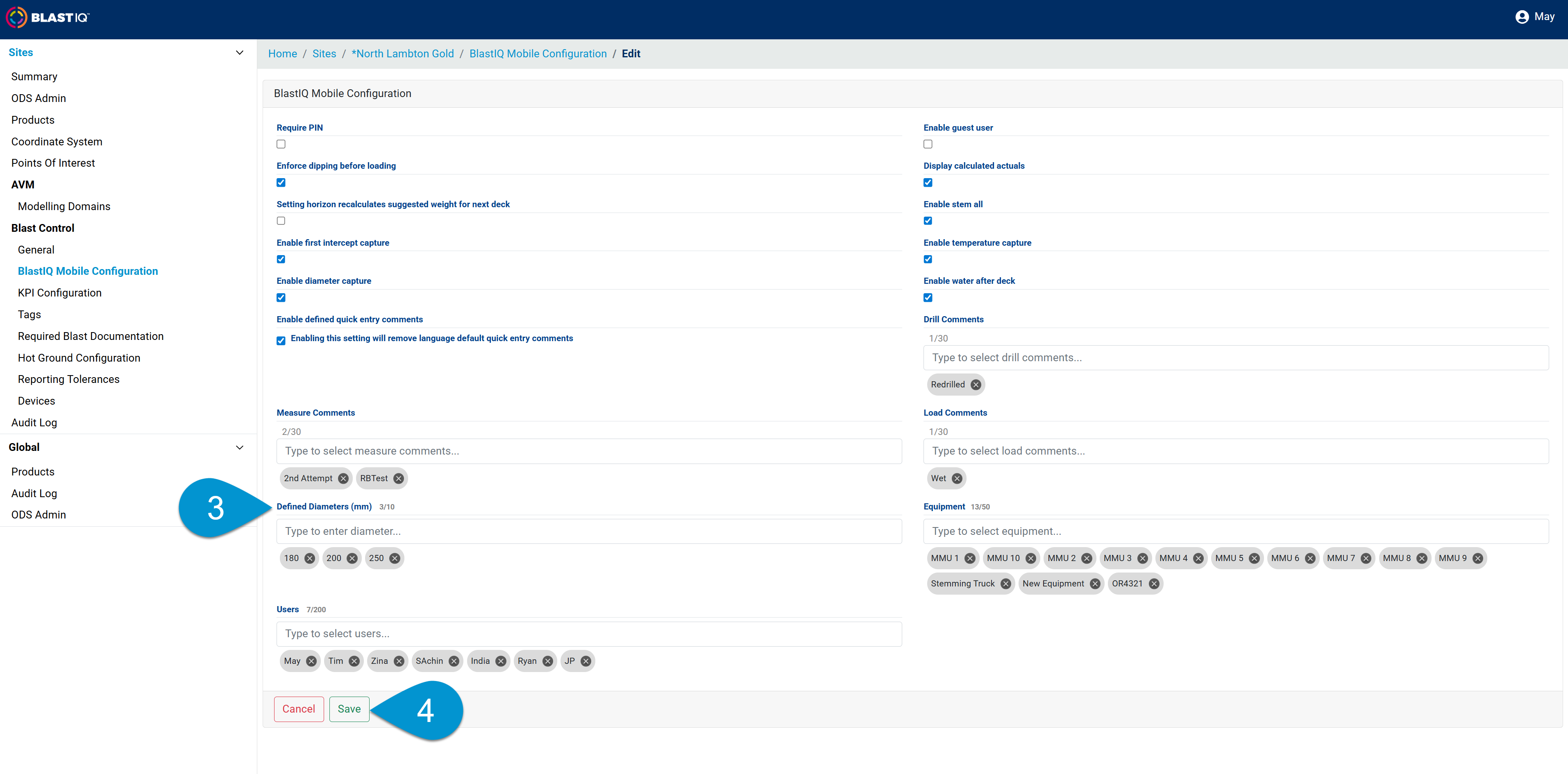Image resolution: width=1568 pixels, height=774 pixels.
Task: Go to Home breadcrumb link
Action: click(x=282, y=54)
